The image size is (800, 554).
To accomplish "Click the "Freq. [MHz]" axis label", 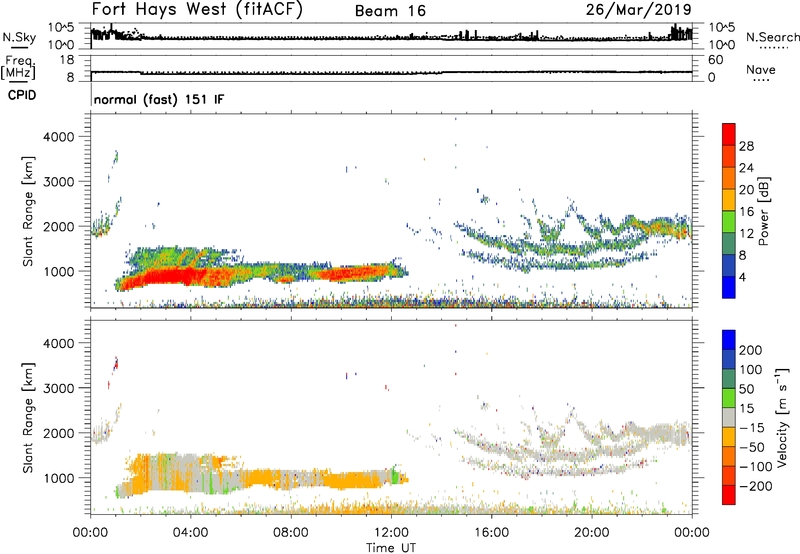I will [18, 67].
